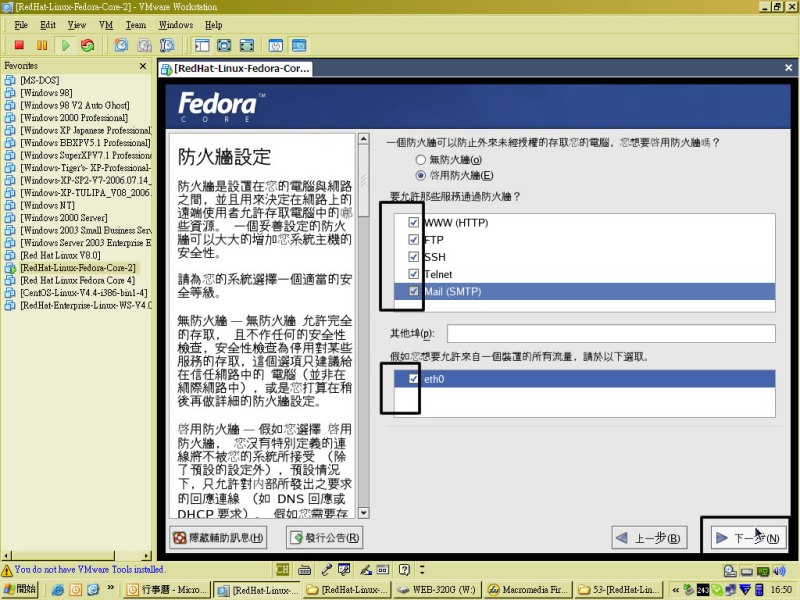Switch to WEB-320G (W:) taskbar item
This screenshot has height=600, width=800.
[x=436, y=590]
